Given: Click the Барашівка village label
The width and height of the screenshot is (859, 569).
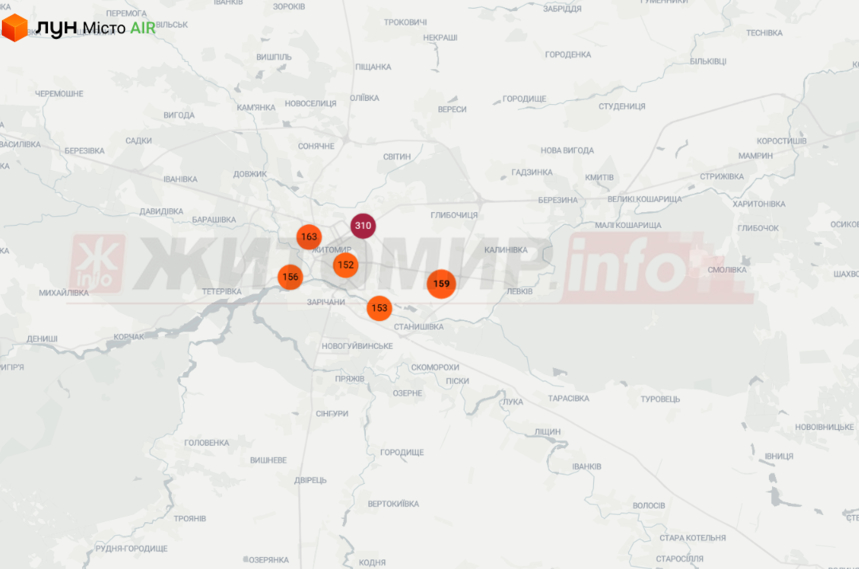Looking at the screenshot, I should click(214, 220).
